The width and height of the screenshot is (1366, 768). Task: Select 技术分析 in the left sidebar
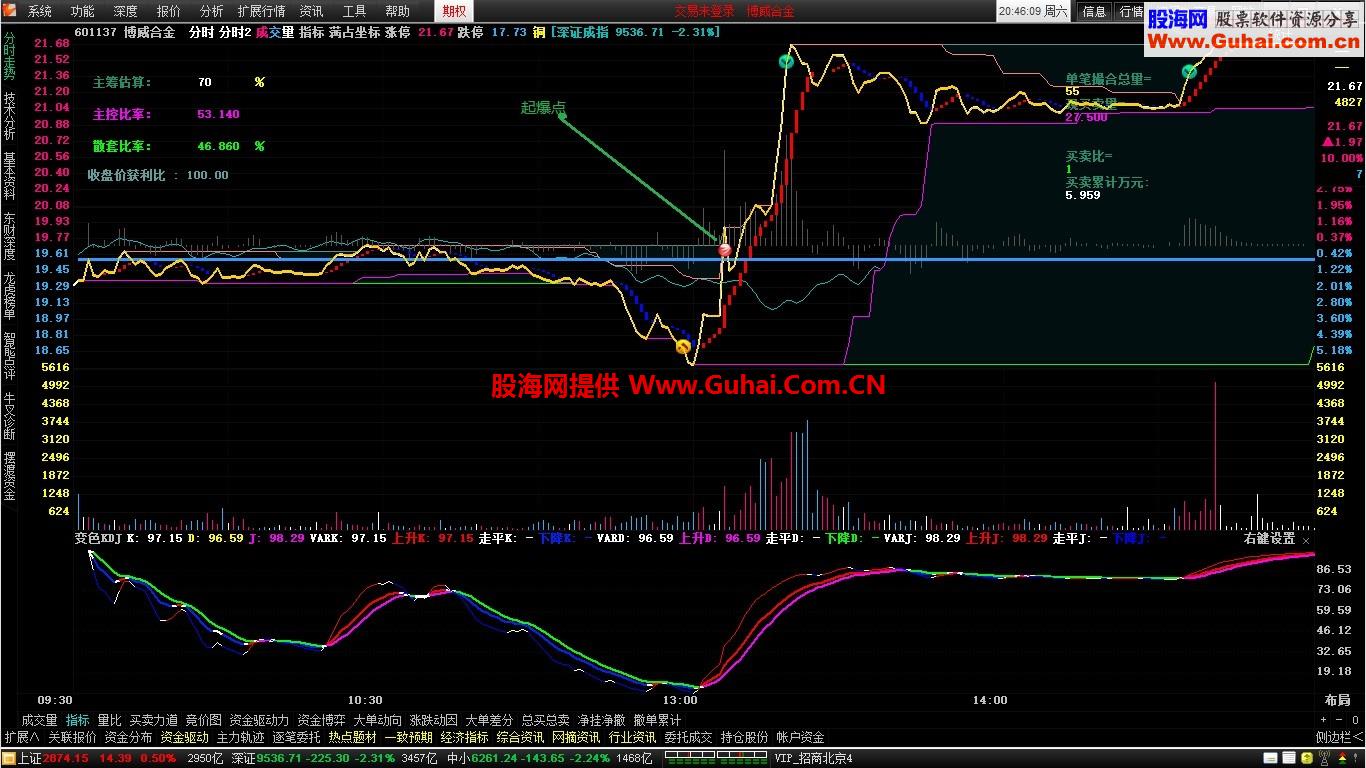pos(9,116)
